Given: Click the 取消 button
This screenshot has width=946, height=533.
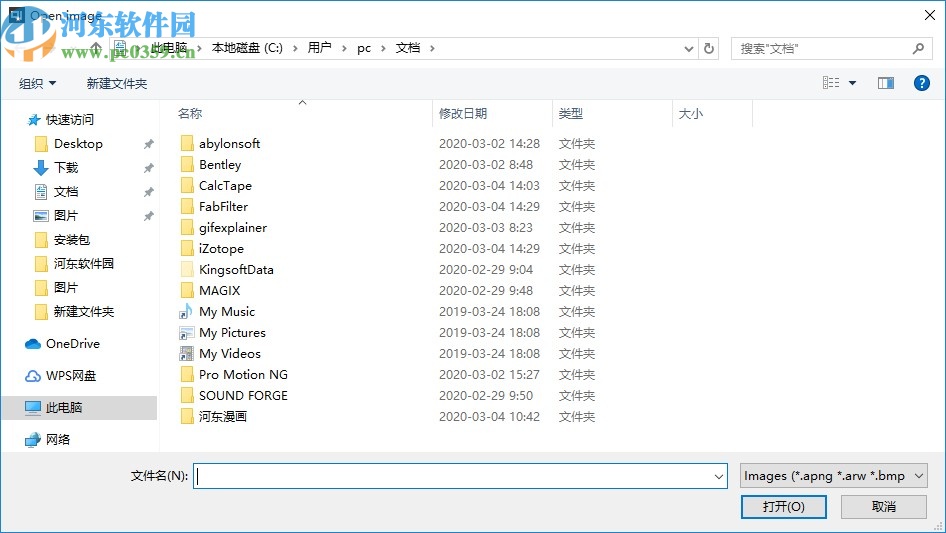Looking at the screenshot, I should click(x=884, y=506).
